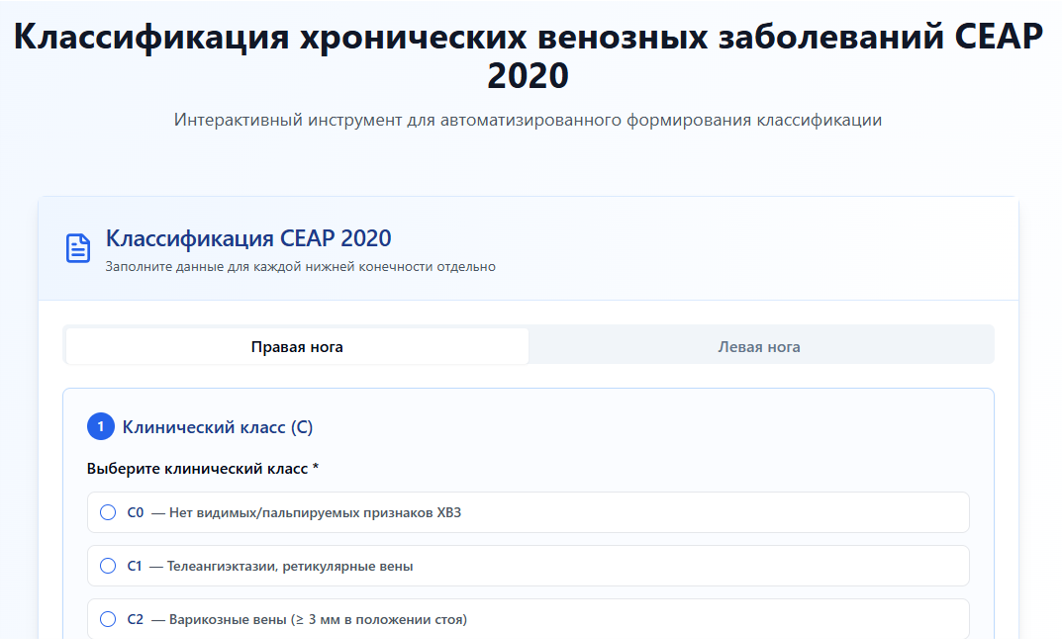
Task: Select the C0 radio button
Action: [x=108, y=512]
